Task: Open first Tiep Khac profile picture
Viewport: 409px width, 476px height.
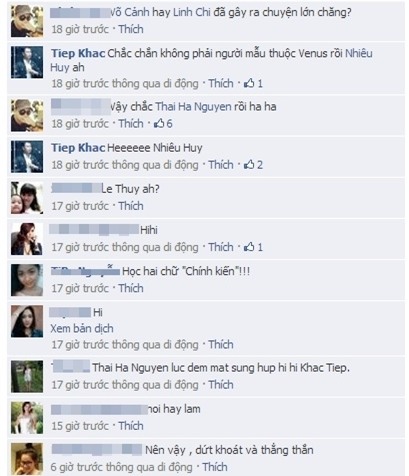Action: [x=27, y=62]
